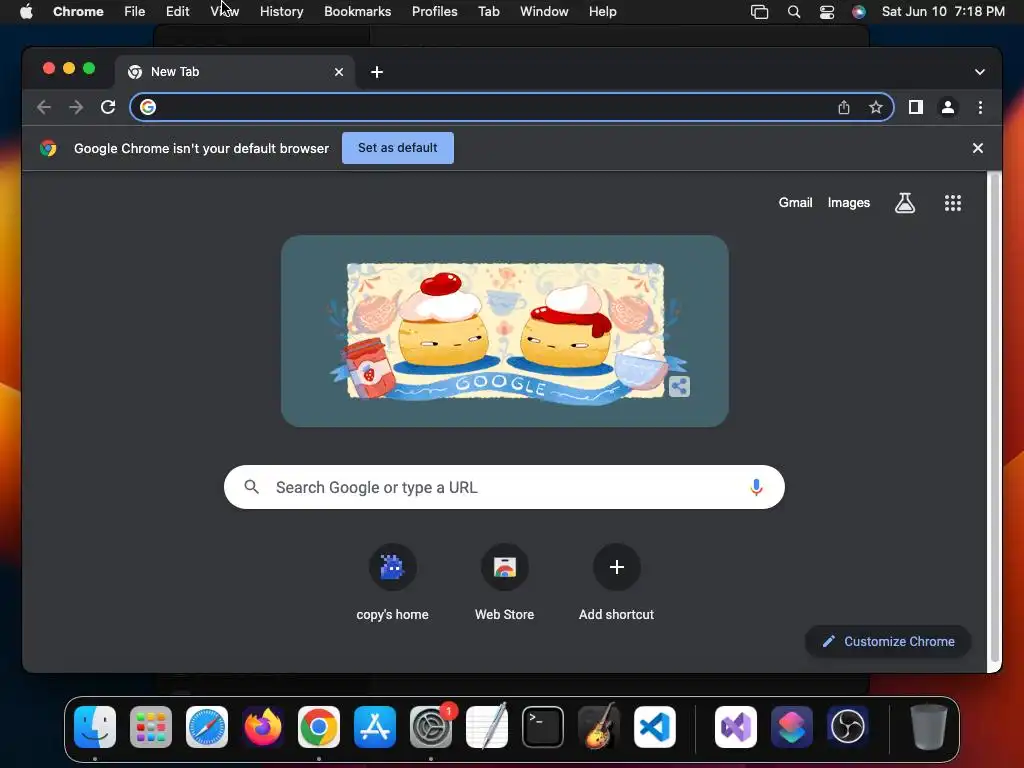Open the Gmail link

[x=795, y=202]
